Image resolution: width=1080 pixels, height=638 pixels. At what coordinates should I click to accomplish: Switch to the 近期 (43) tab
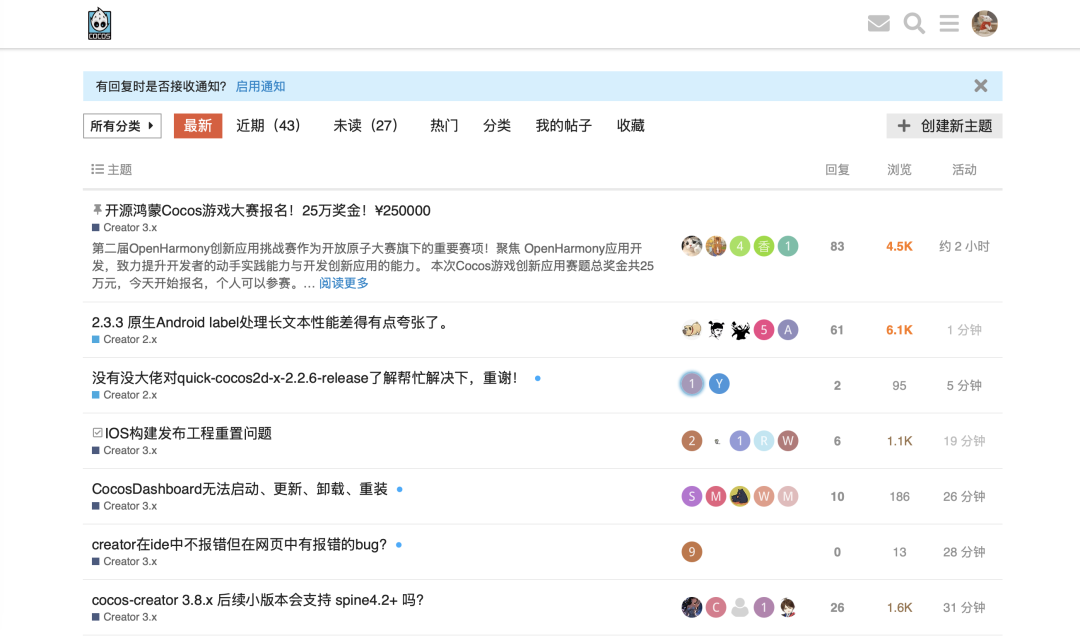(269, 125)
